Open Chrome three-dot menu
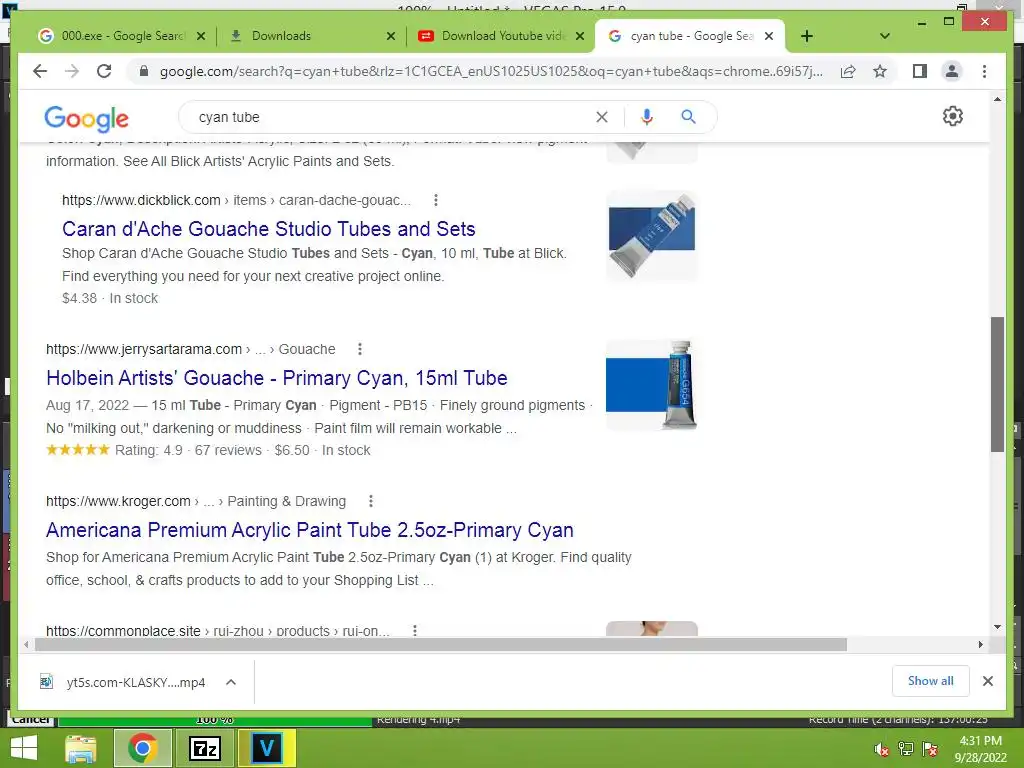The image size is (1024, 768). (x=984, y=71)
